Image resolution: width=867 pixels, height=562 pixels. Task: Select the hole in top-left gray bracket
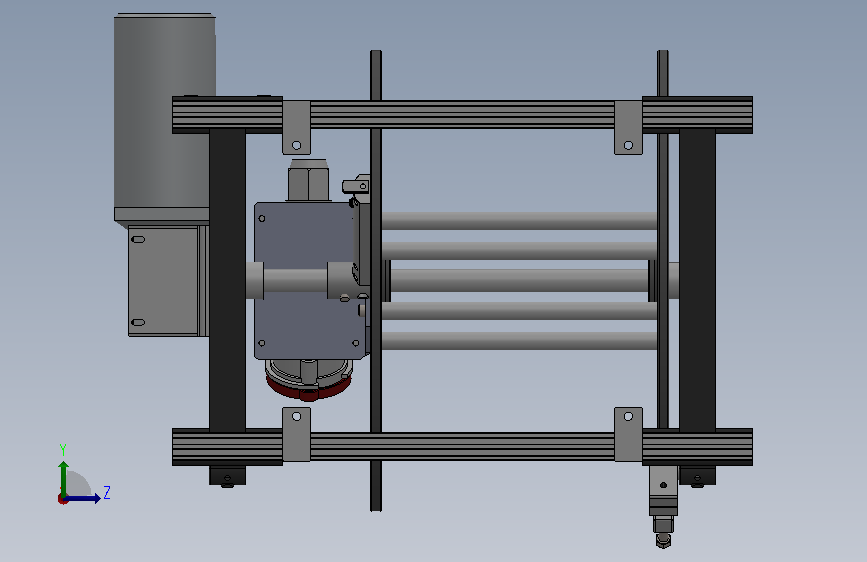pyautogui.click(x=296, y=145)
